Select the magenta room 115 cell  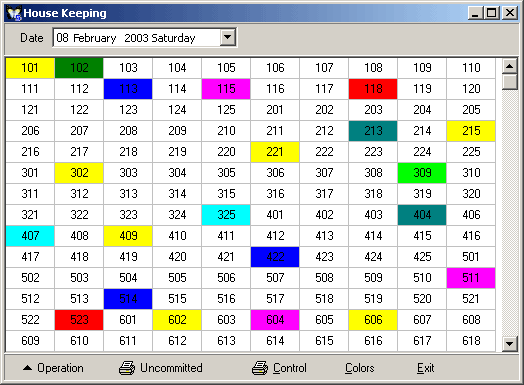[226, 89]
